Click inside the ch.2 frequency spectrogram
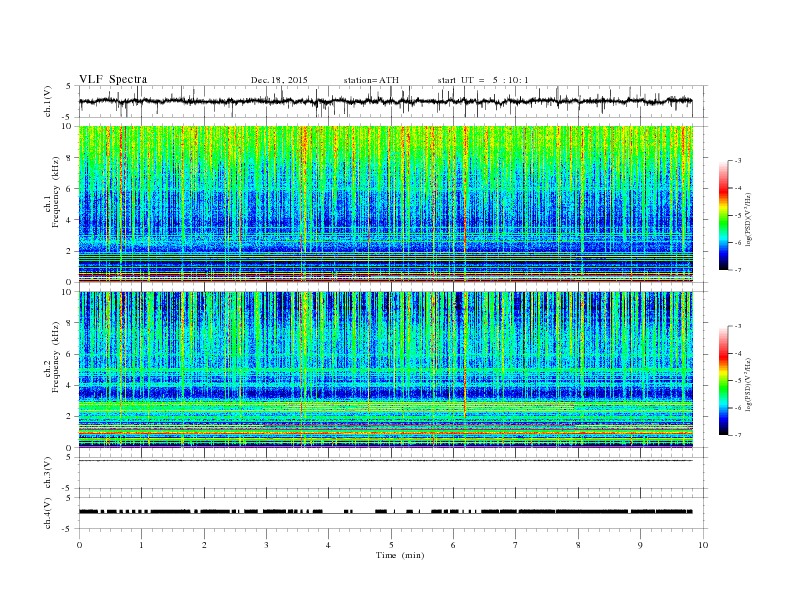 click(386, 370)
